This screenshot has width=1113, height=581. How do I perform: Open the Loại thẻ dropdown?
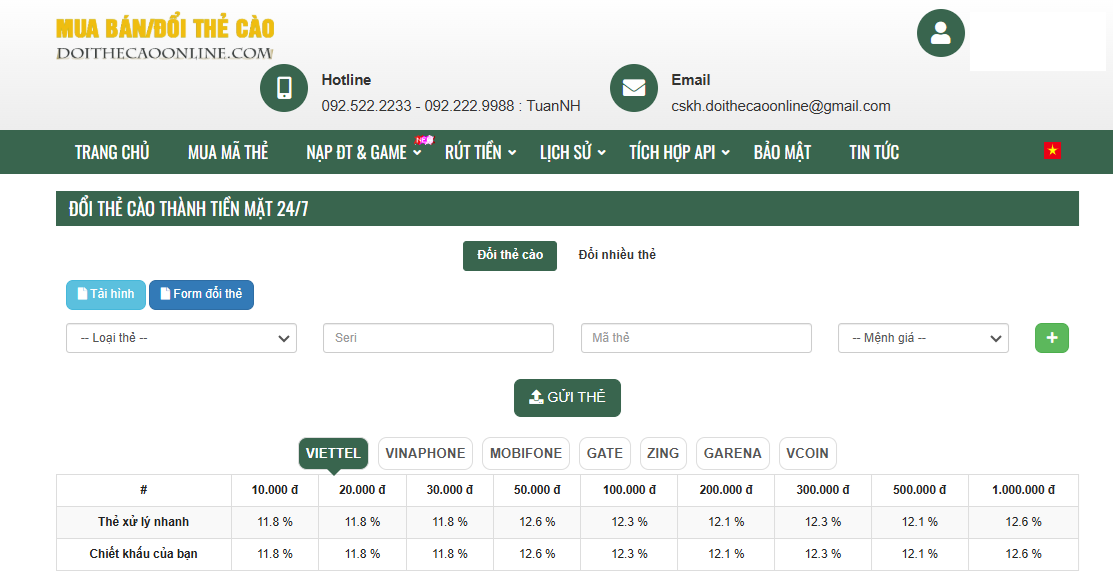pos(181,338)
